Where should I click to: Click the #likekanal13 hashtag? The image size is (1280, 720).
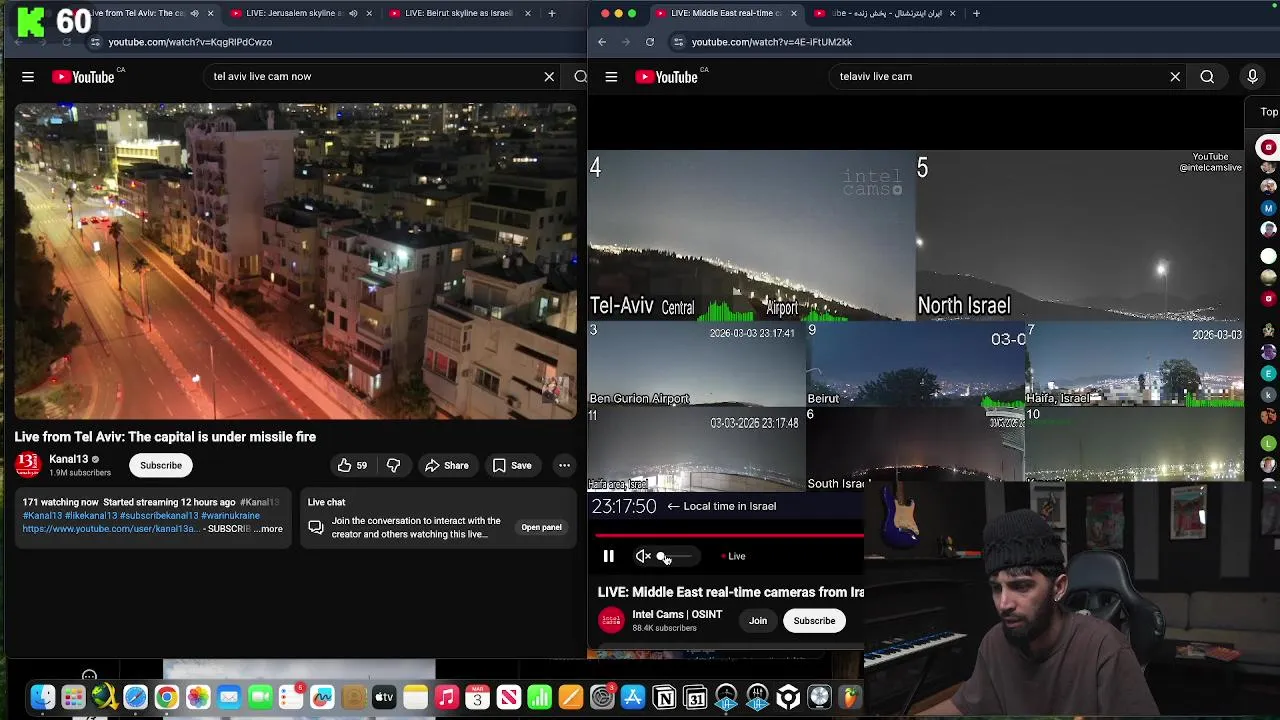click(92, 516)
